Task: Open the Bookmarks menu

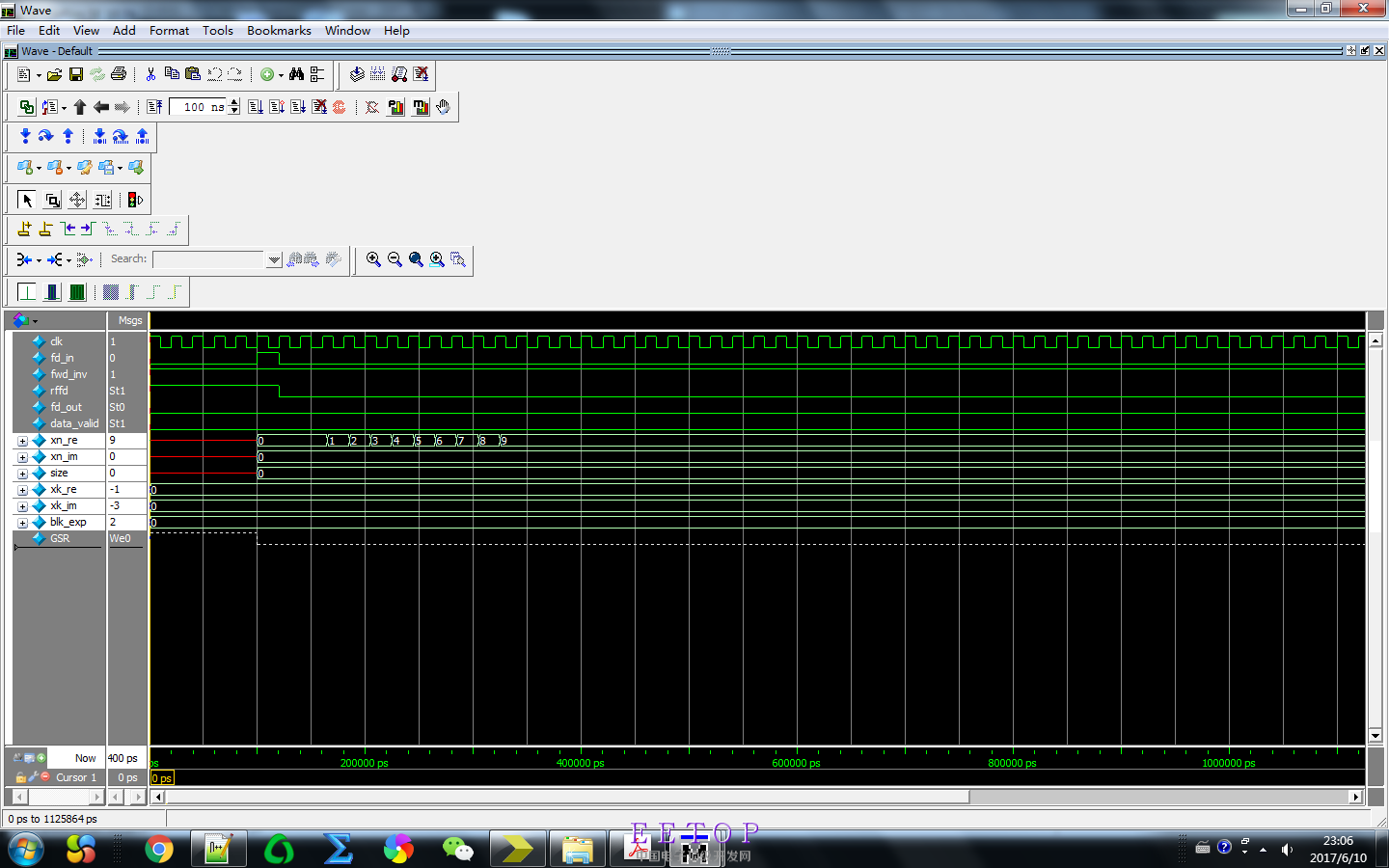Action: (x=279, y=31)
